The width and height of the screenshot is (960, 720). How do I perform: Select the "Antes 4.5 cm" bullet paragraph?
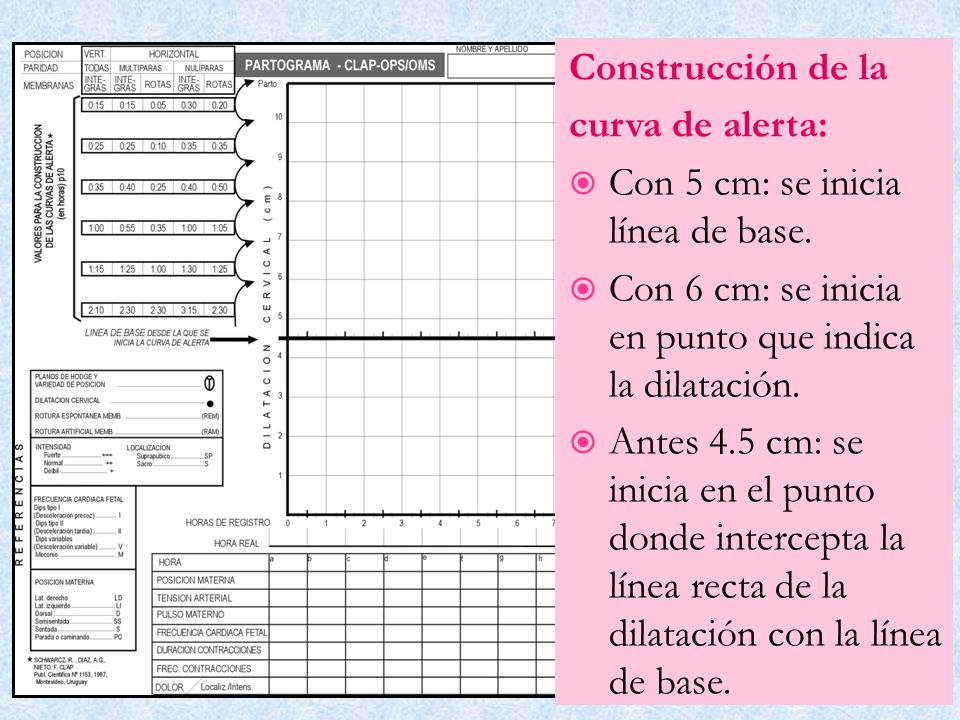click(x=774, y=561)
